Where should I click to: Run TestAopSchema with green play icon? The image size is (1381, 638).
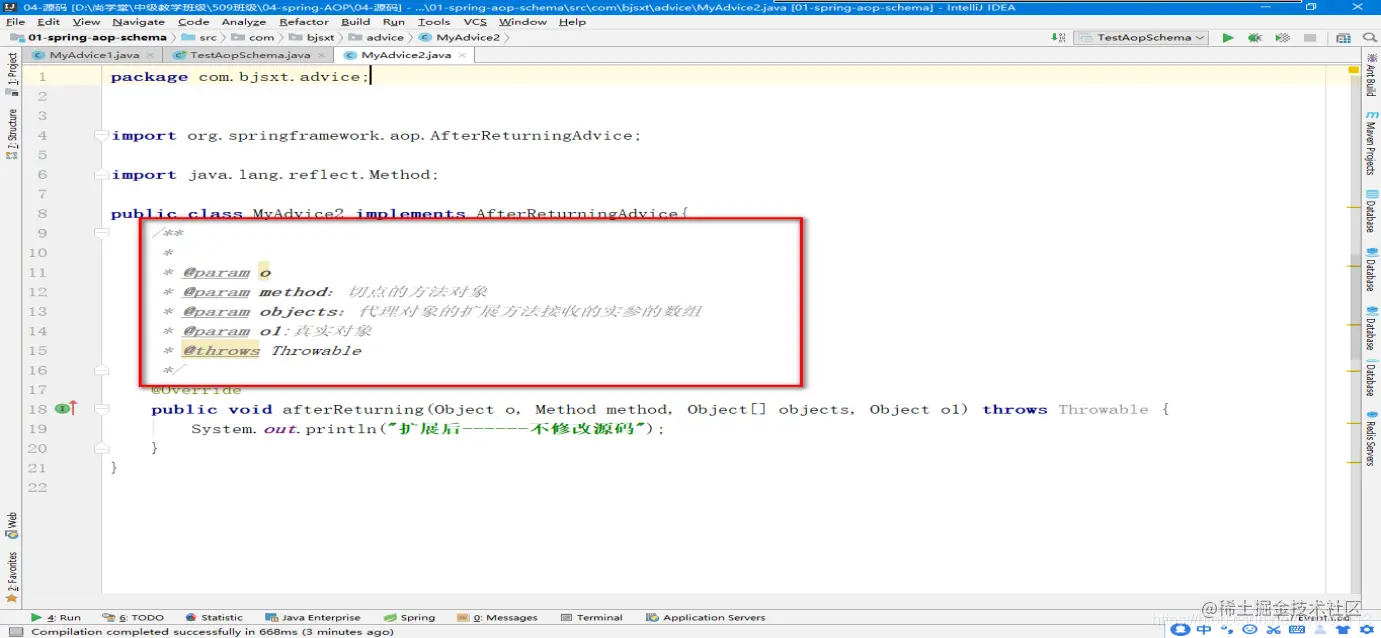[x=1227, y=38]
